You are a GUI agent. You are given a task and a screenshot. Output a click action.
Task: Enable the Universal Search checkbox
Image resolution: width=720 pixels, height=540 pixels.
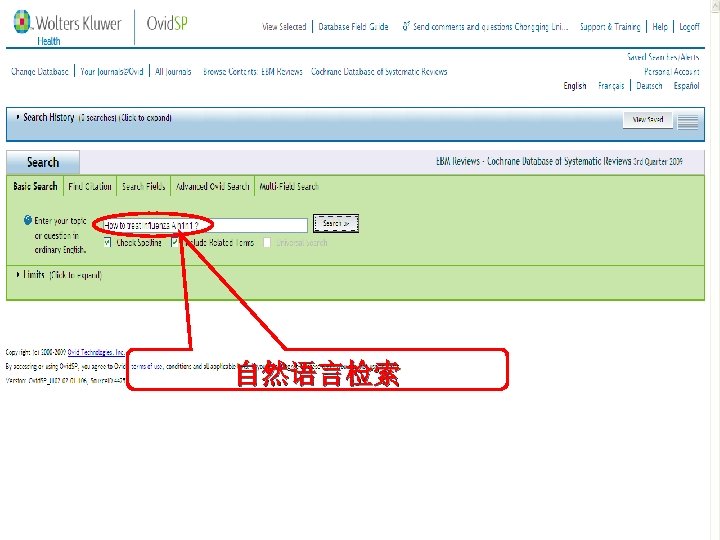tap(267, 242)
